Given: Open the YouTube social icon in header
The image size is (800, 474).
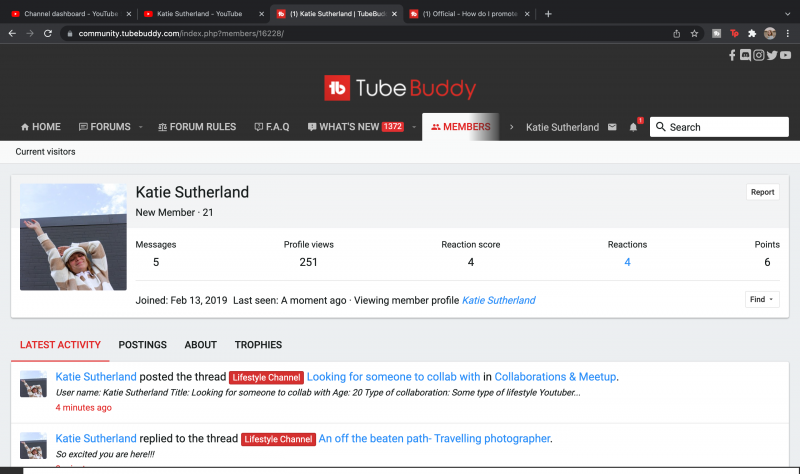Looking at the screenshot, I should click(786, 55).
